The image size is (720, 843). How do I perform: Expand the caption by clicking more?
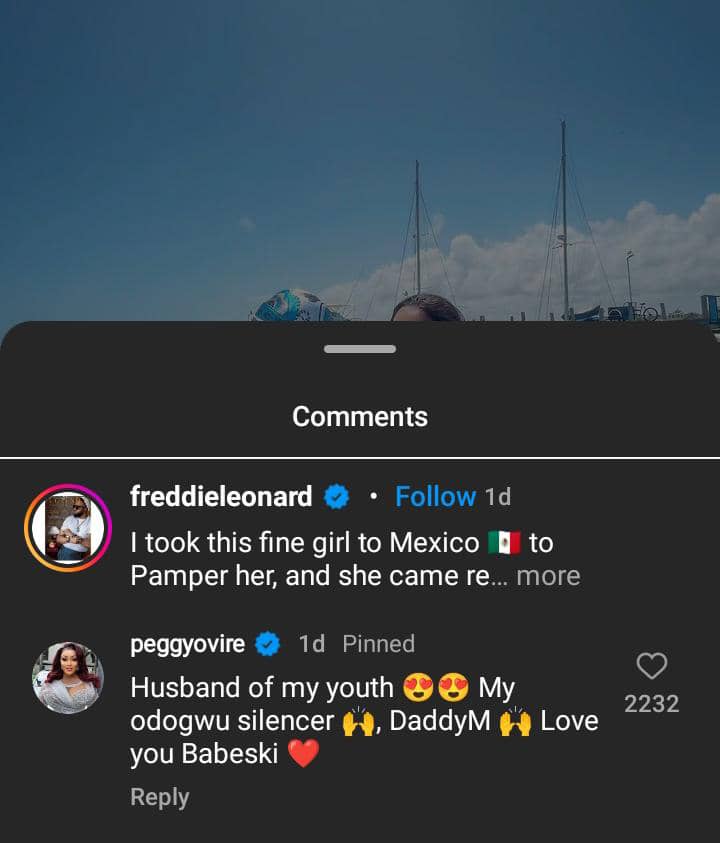(548, 575)
